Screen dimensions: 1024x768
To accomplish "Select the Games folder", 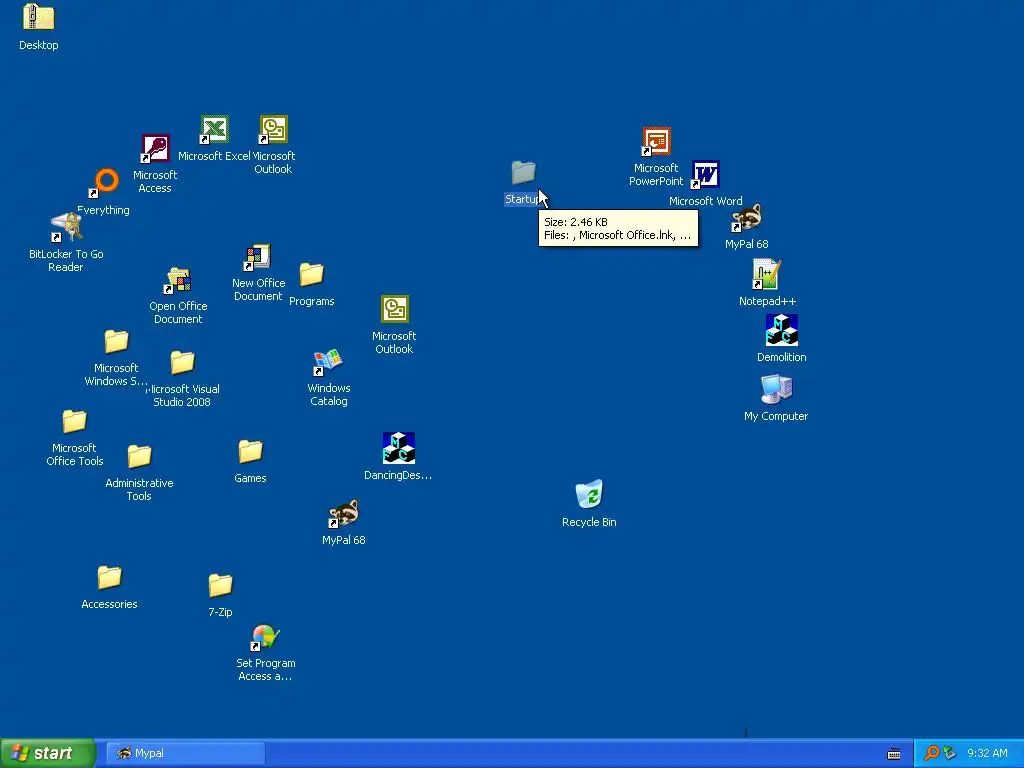I will pyautogui.click(x=250, y=452).
